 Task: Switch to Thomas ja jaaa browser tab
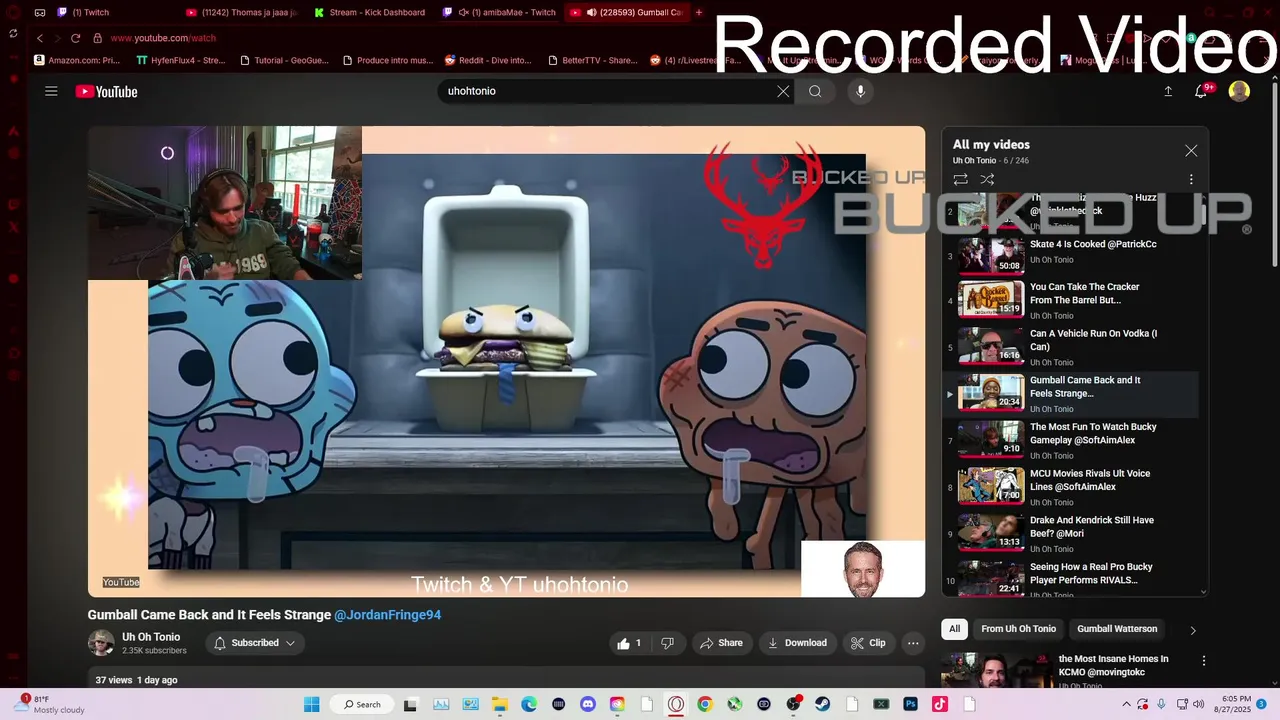[240, 13]
